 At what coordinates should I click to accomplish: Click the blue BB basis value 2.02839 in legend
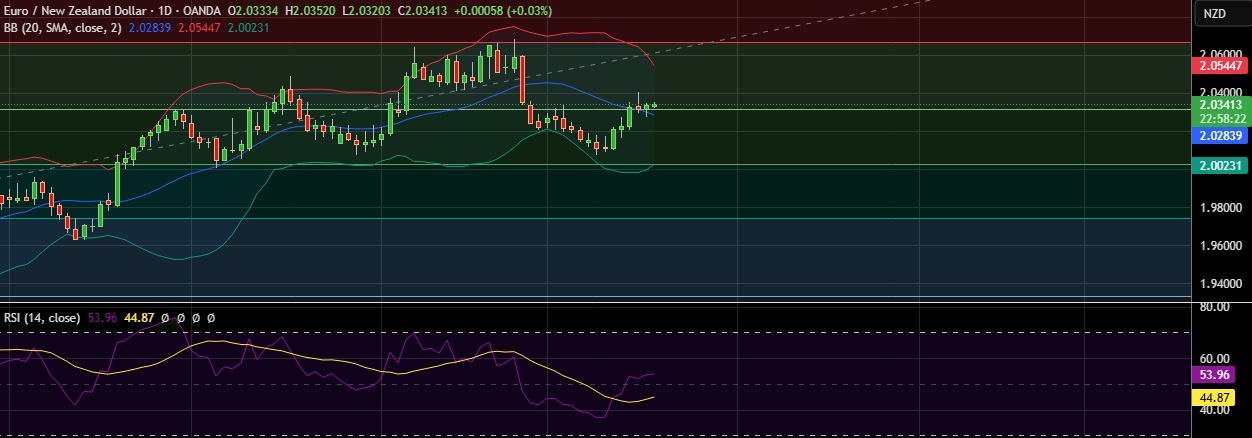149,27
